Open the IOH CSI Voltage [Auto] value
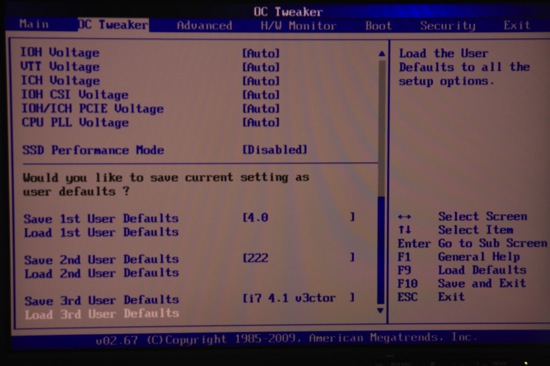Viewport: 550px width, 366px height. pos(261,95)
